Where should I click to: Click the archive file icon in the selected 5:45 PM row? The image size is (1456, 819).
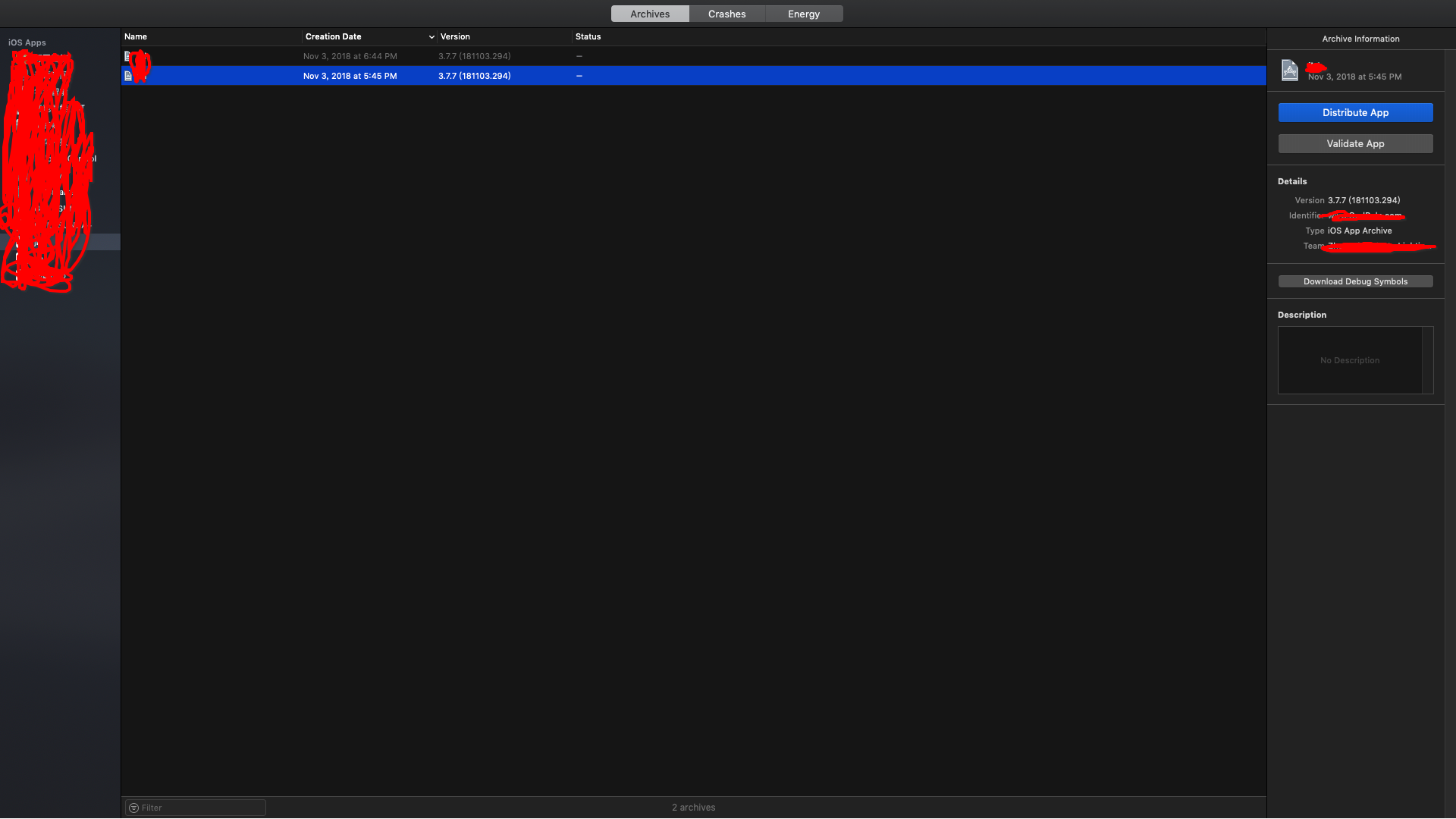(128, 76)
